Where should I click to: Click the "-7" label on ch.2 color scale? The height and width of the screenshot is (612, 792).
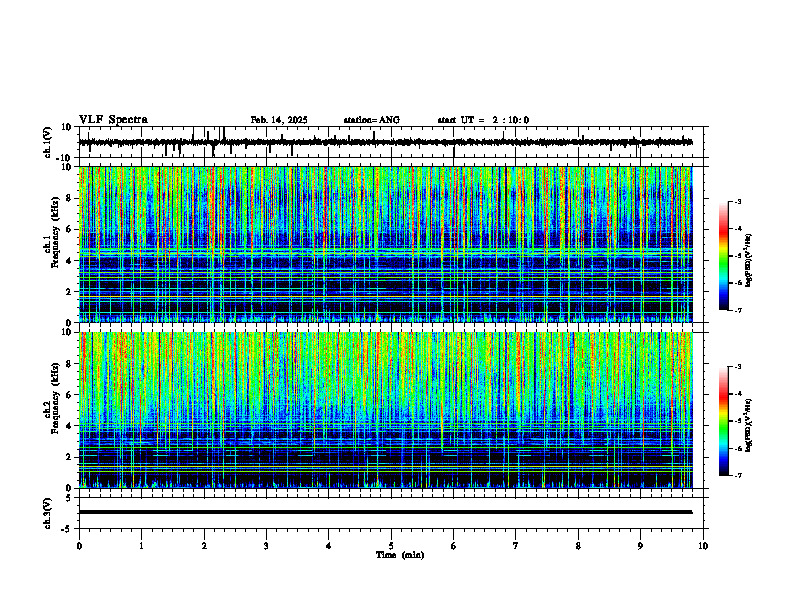click(x=738, y=476)
